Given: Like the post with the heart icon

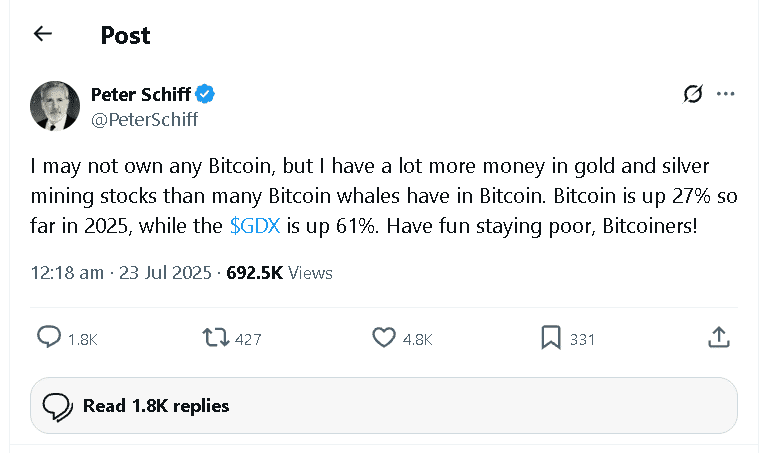Looking at the screenshot, I should (384, 338).
